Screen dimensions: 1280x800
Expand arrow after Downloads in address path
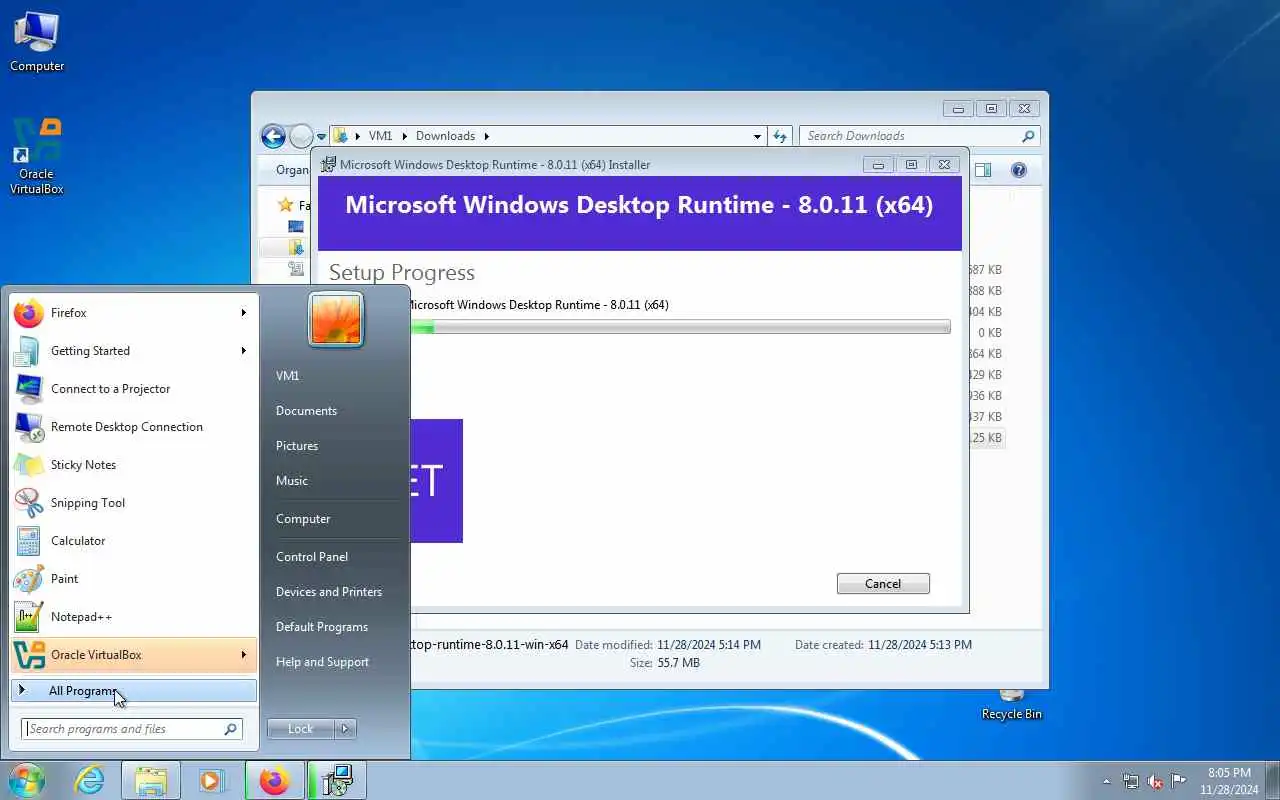tap(487, 136)
